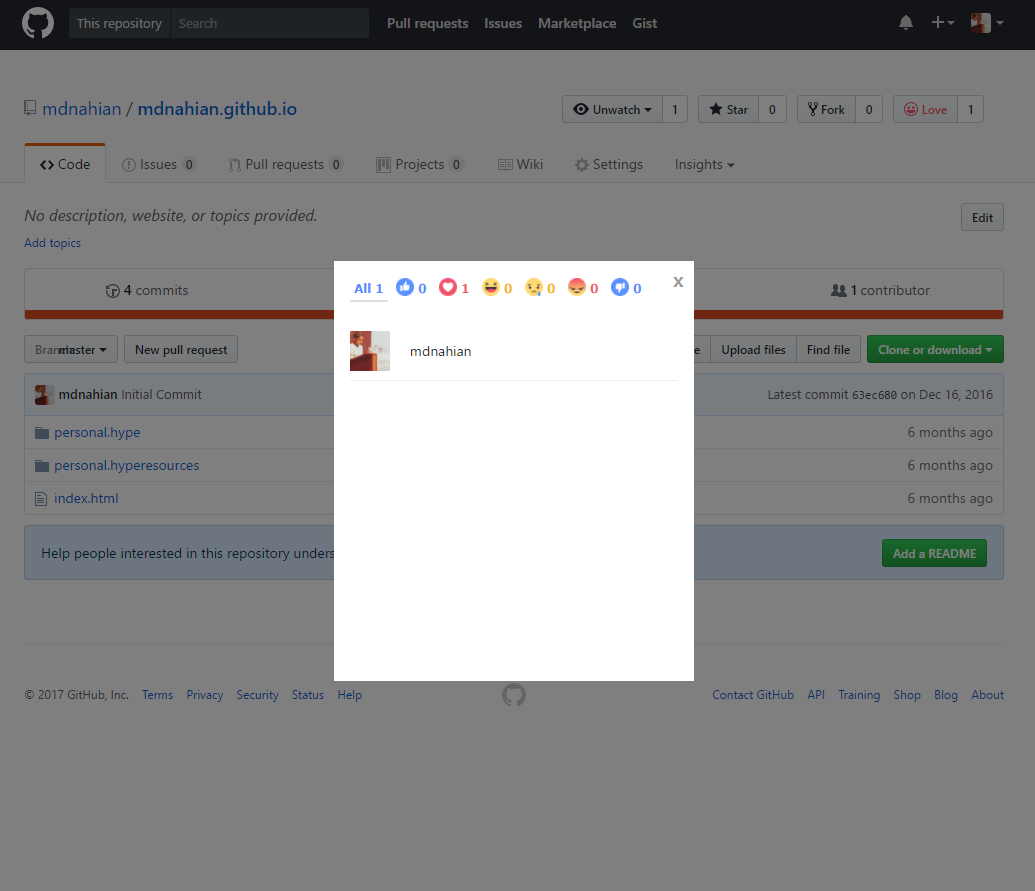Expand the Clone or download dropdown
Viewport: 1035px width, 891px height.
(935, 350)
